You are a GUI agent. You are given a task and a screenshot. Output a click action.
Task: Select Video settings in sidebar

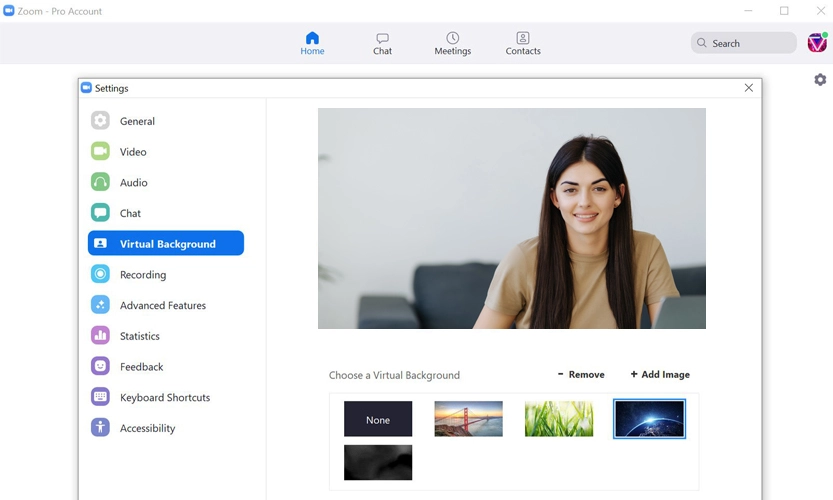pos(133,152)
